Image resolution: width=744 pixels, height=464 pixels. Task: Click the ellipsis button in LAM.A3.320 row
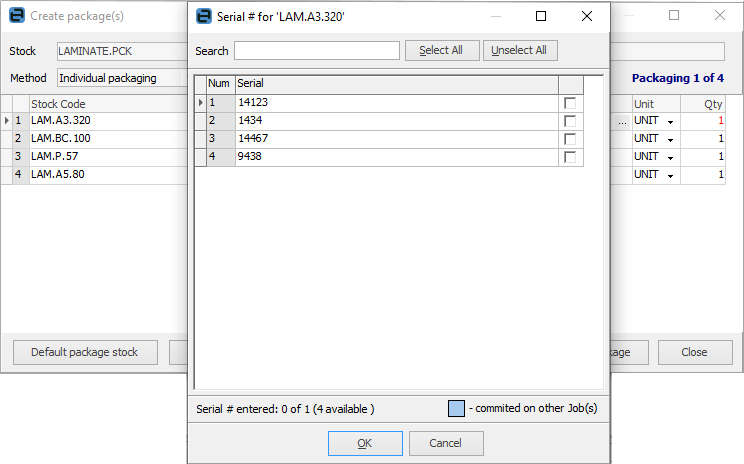(622, 121)
